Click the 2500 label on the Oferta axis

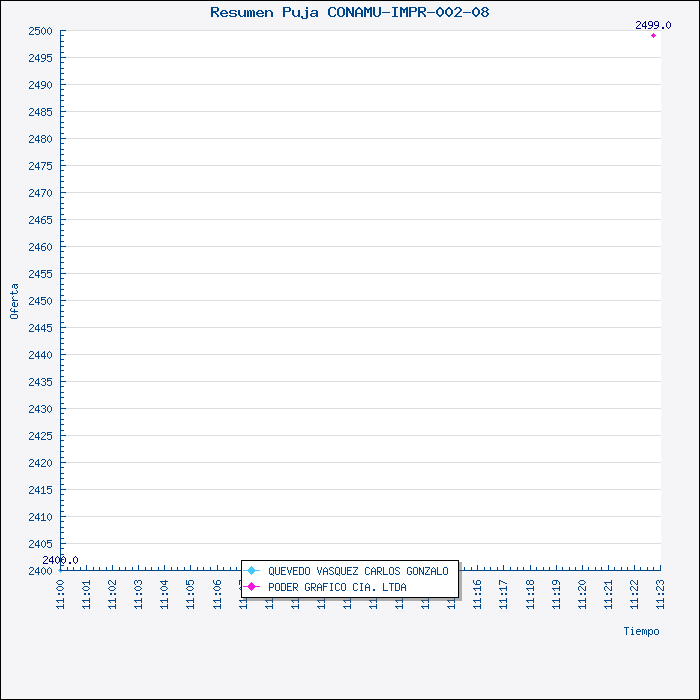(x=40, y=31)
